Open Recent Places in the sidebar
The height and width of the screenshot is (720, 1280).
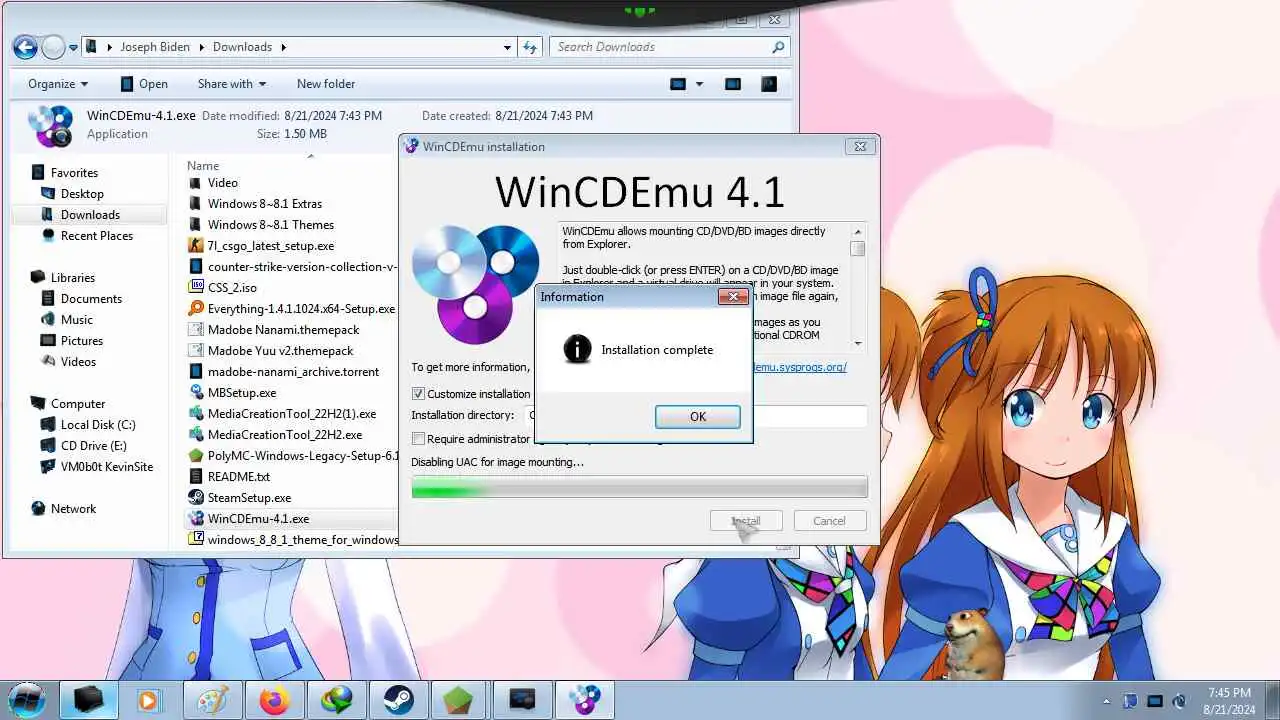tap(97, 236)
